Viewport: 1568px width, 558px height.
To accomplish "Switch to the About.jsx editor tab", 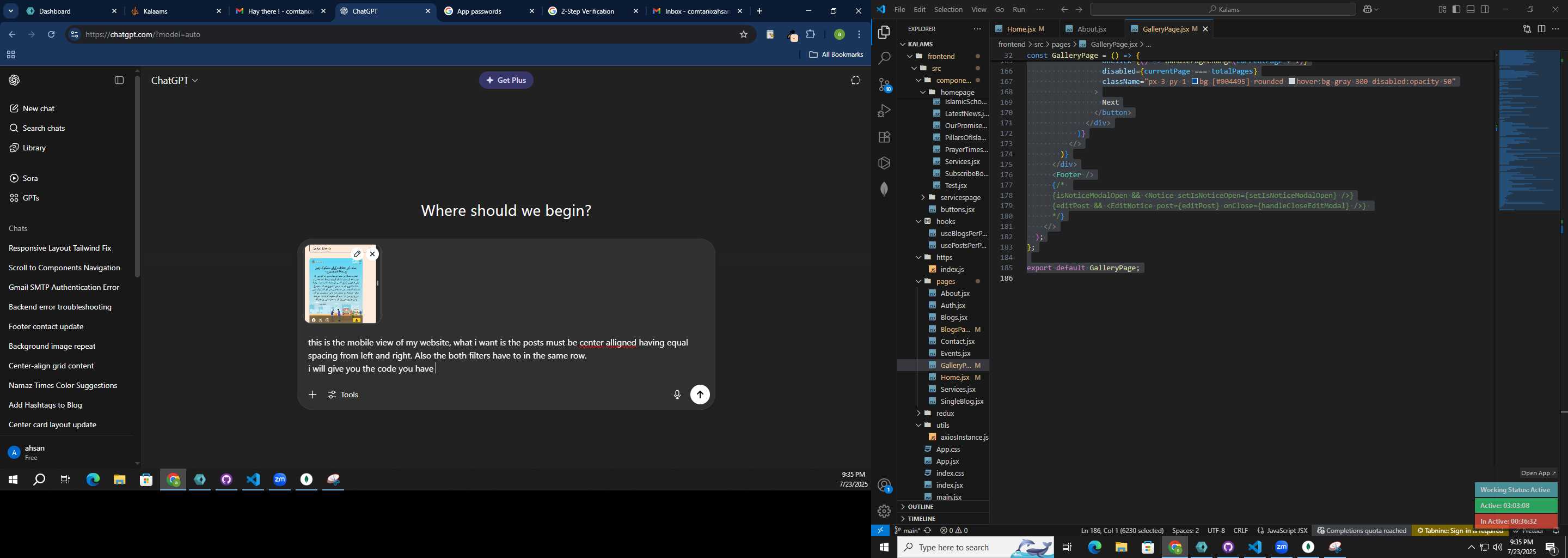I will [x=1092, y=29].
